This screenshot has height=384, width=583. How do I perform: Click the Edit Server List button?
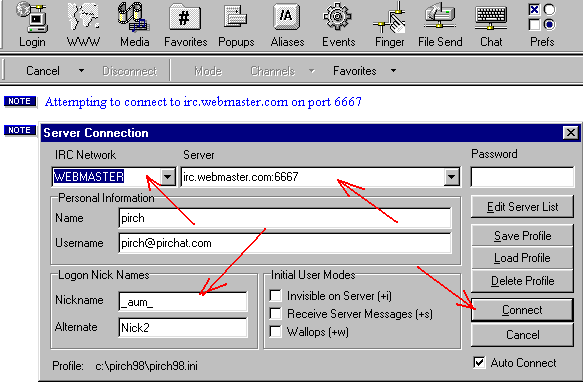coord(522,207)
